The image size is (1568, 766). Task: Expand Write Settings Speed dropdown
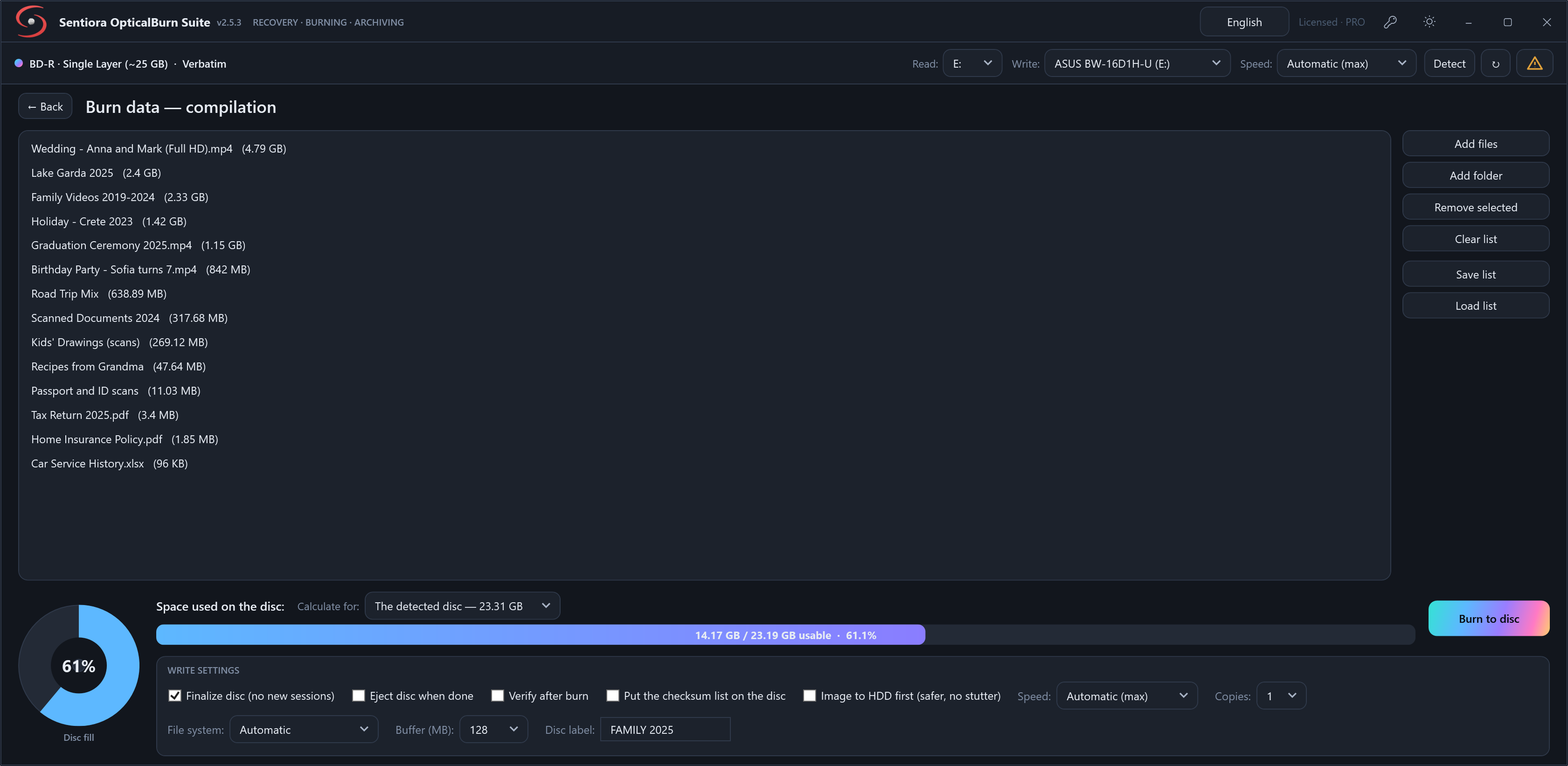pos(1127,696)
